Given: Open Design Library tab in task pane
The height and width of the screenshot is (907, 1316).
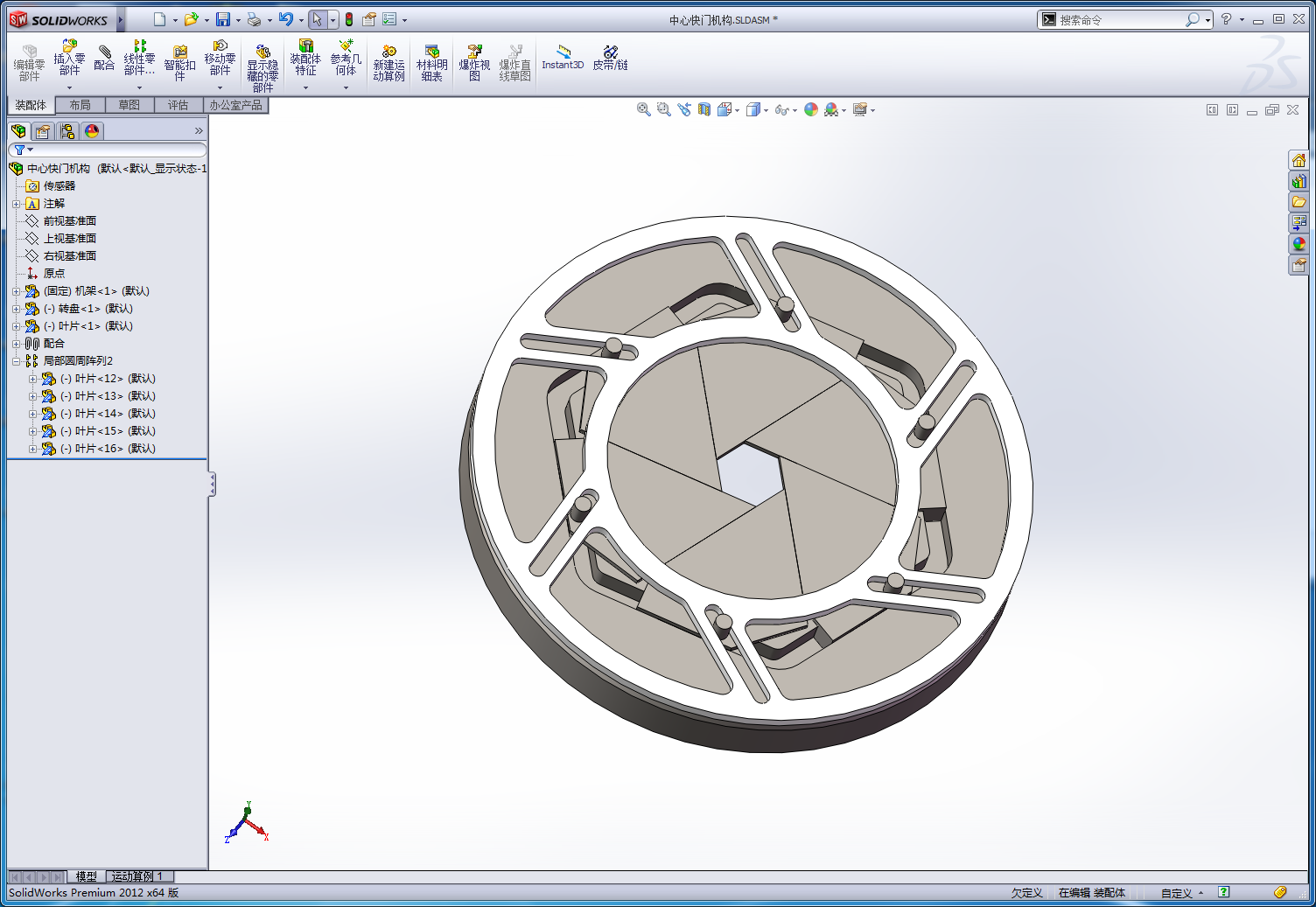Looking at the screenshot, I should point(1299,181).
